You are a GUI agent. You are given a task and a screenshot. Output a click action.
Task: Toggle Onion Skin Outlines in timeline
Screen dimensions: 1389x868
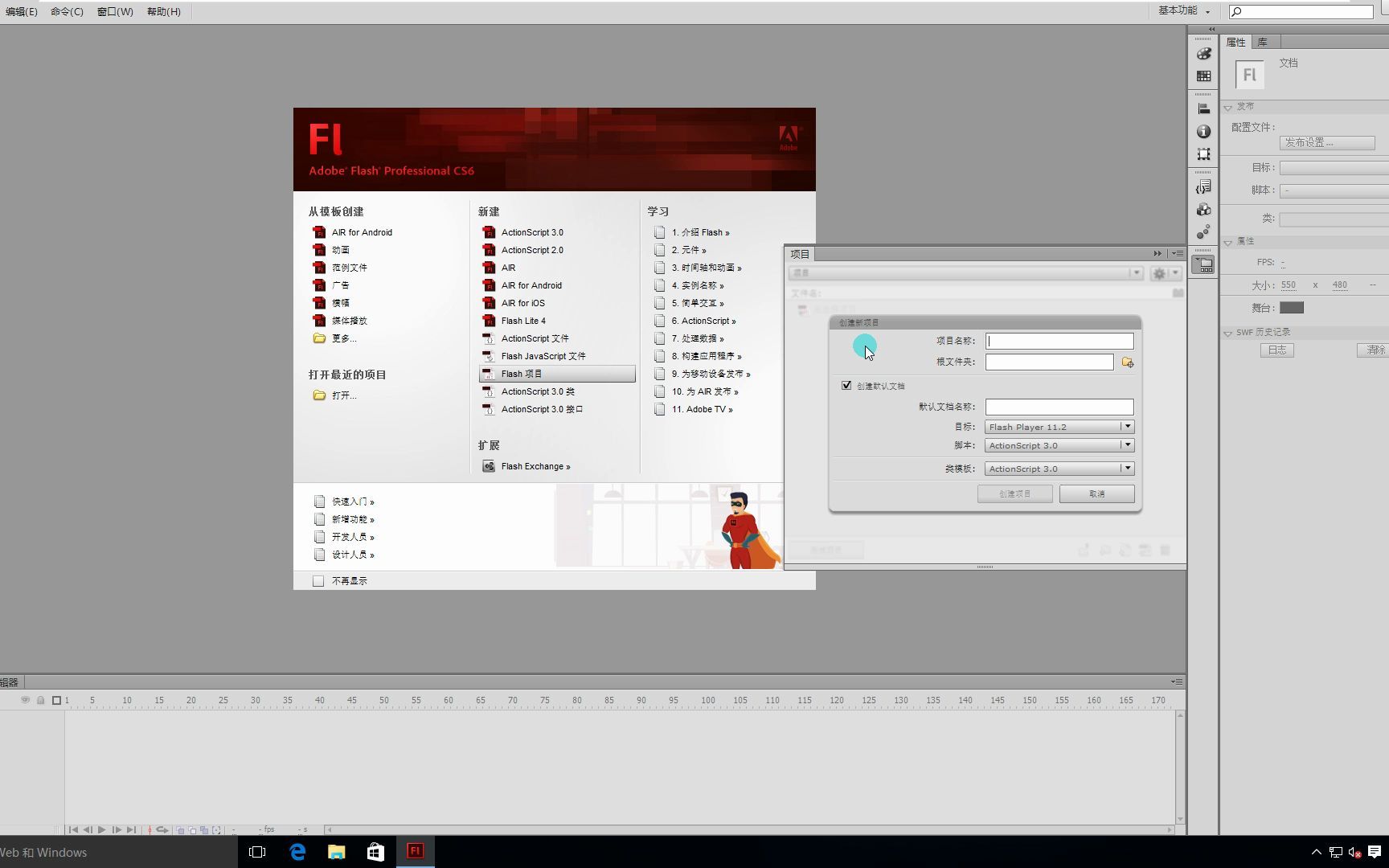click(x=193, y=830)
